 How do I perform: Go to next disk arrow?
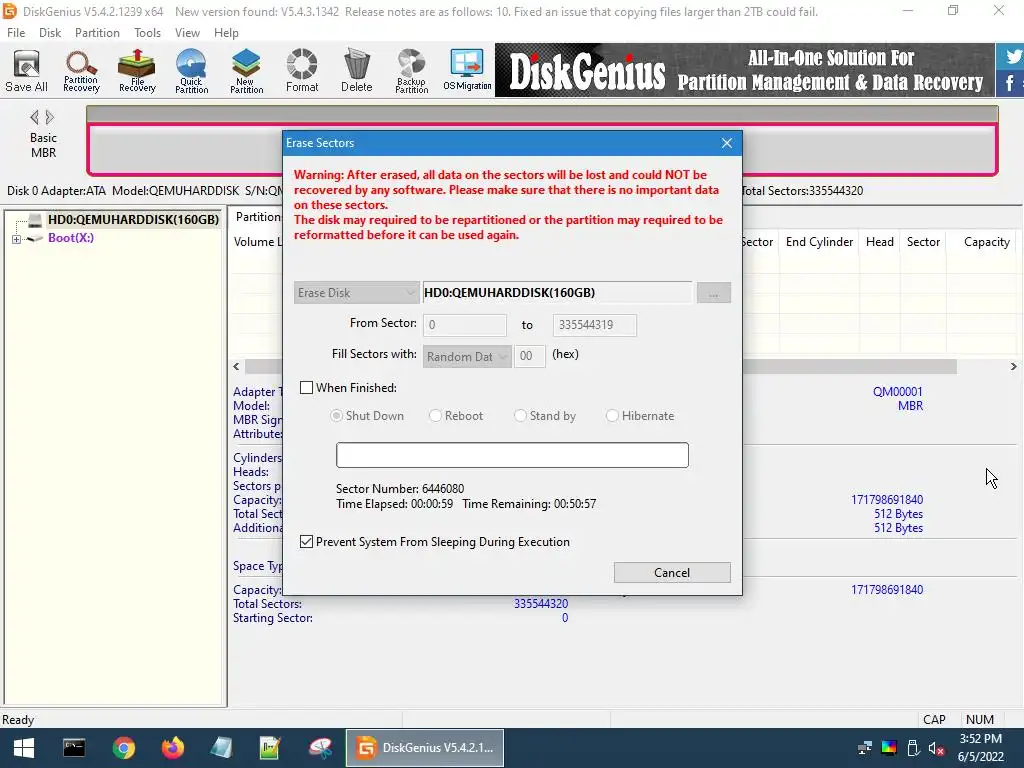50,118
